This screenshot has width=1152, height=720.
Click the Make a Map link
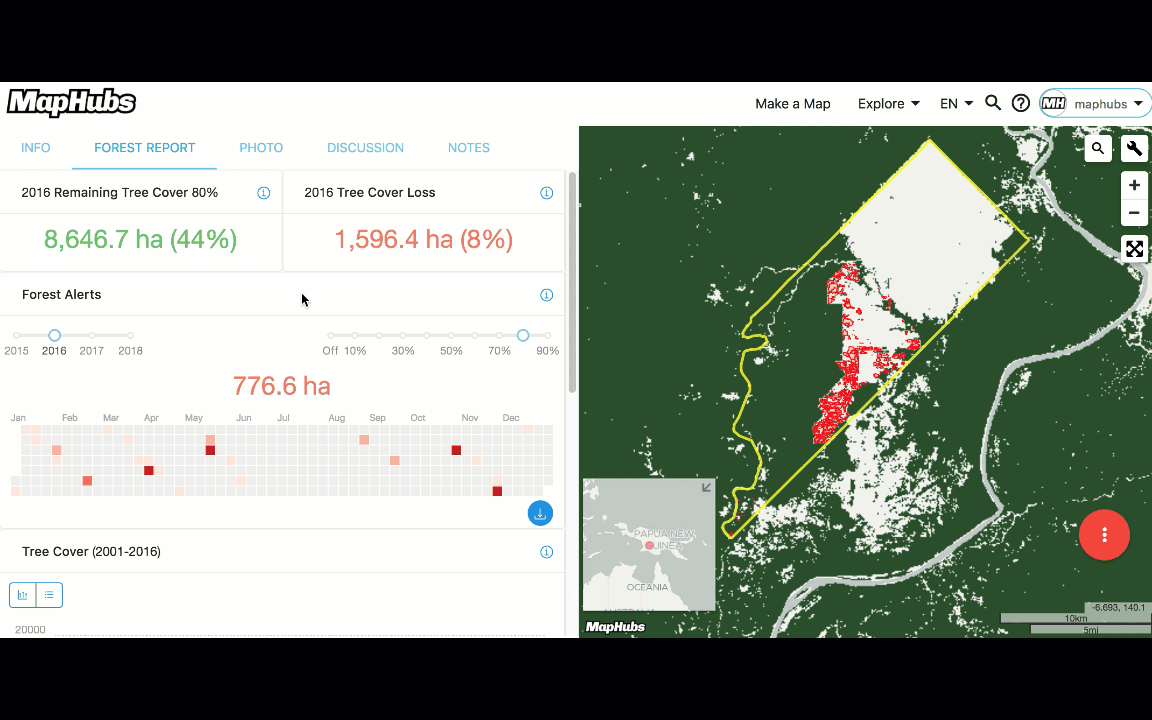point(793,104)
